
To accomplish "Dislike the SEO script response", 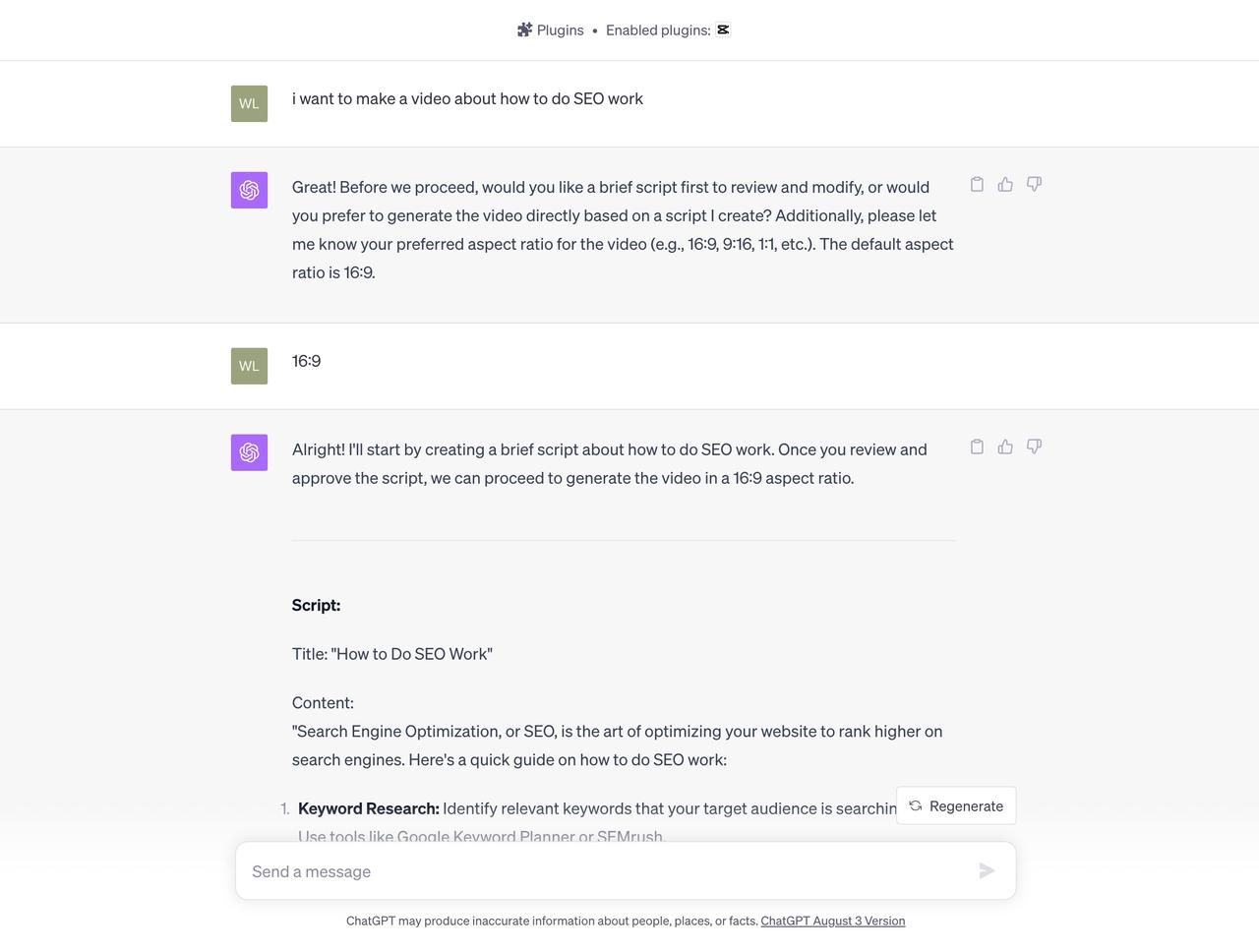I will [1034, 446].
